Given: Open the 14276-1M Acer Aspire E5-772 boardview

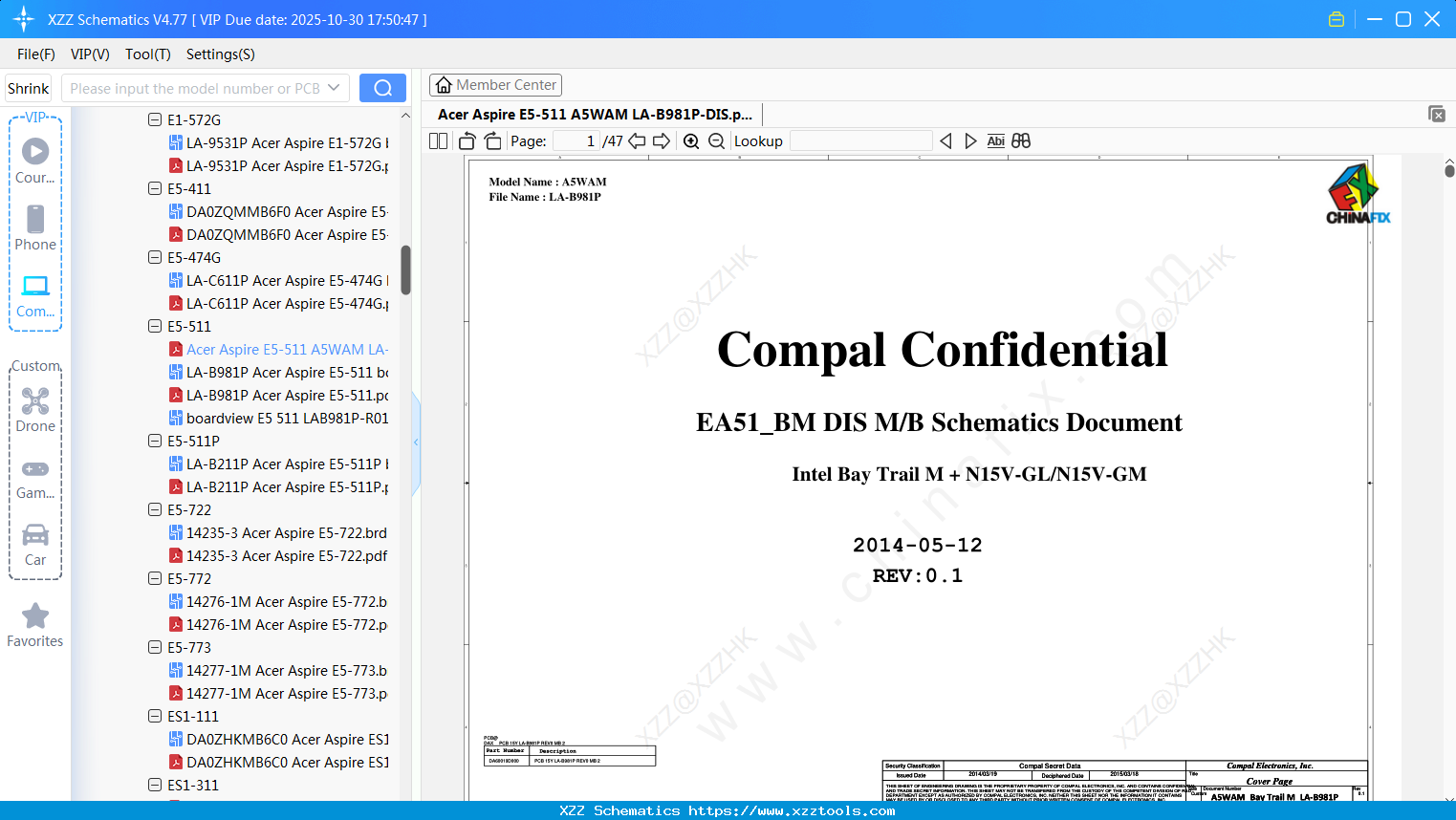Looking at the screenshot, I should (x=278, y=601).
